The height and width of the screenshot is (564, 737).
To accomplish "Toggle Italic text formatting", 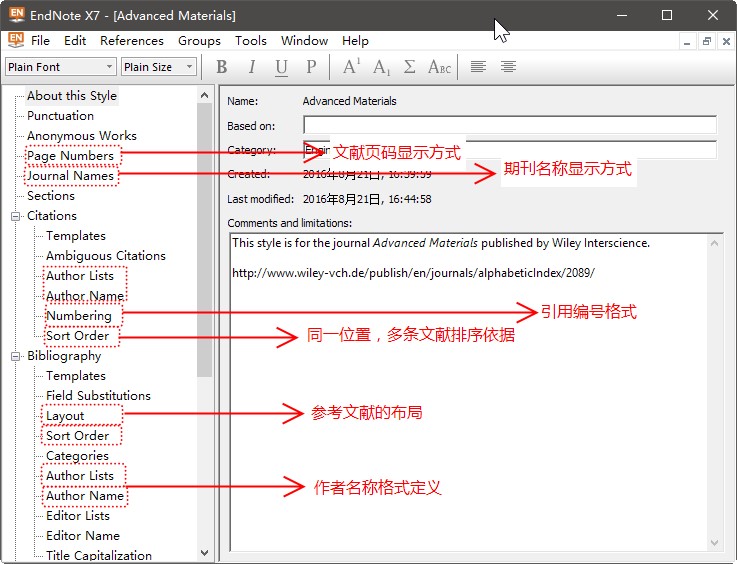I will tap(252, 67).
